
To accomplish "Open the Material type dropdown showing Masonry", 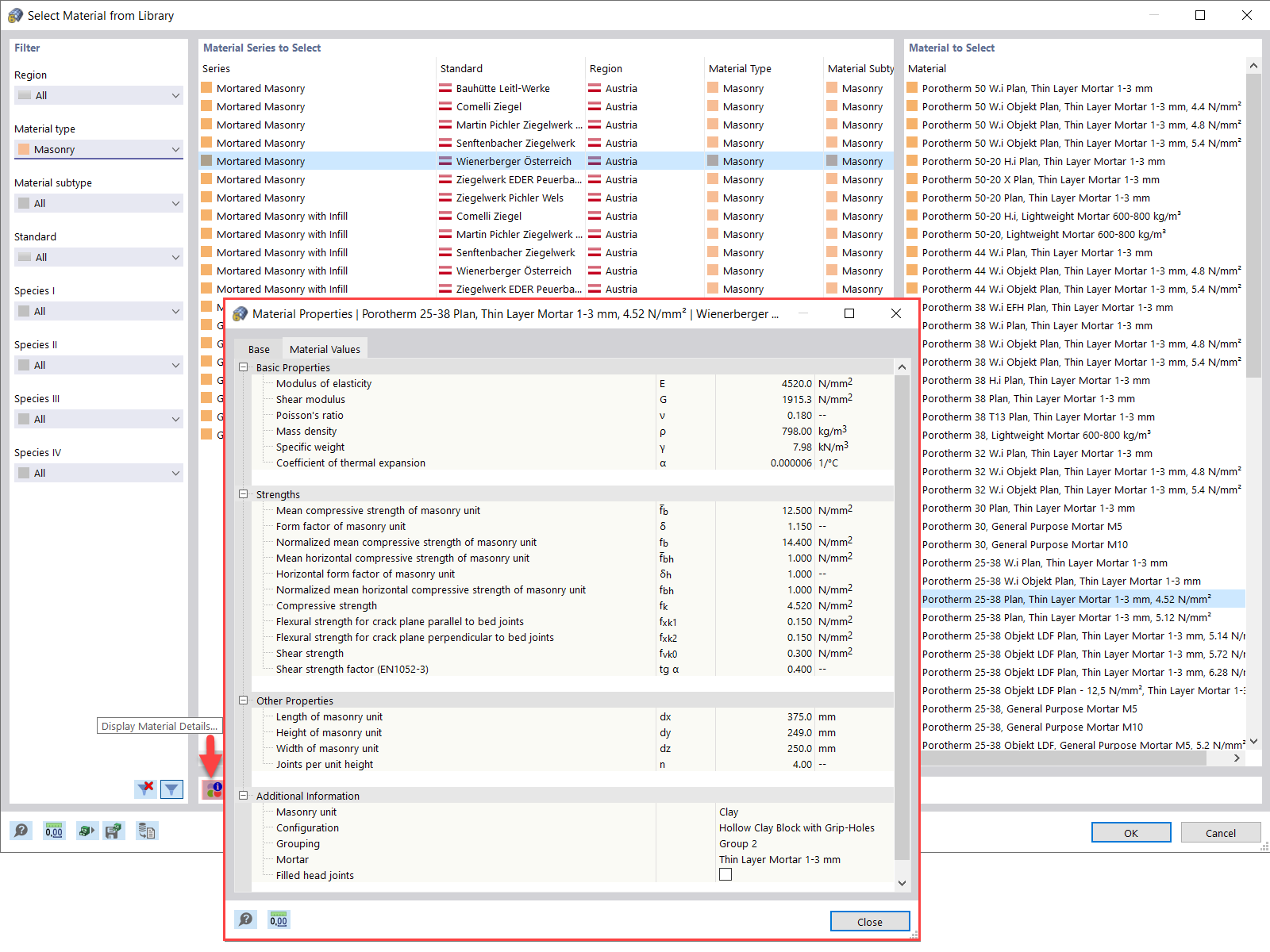I will (x=98, y=149).
